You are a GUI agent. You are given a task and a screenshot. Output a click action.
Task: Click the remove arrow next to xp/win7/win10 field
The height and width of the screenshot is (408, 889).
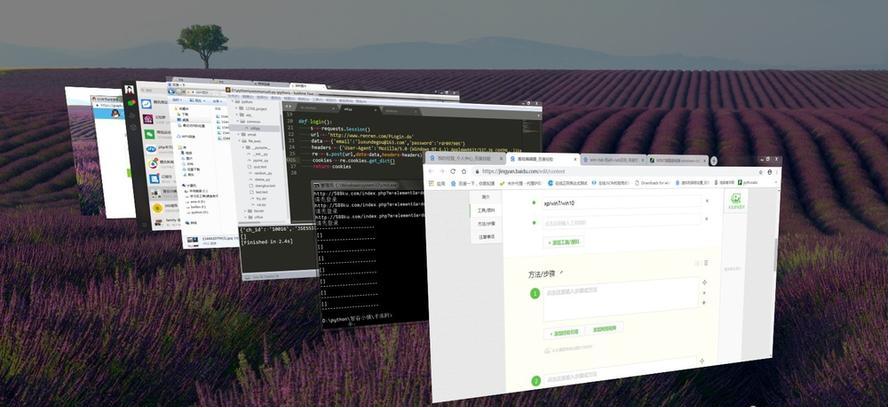(706, 202)
